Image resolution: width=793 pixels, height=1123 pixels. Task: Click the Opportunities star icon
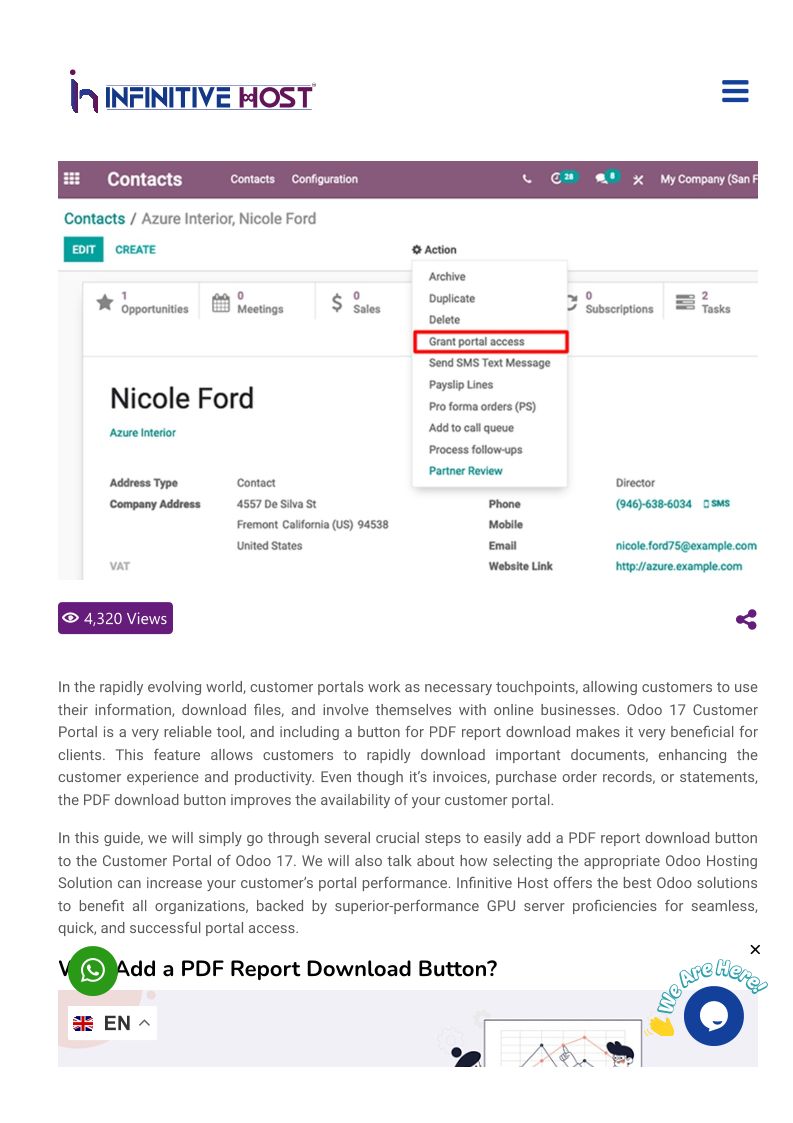104,302
